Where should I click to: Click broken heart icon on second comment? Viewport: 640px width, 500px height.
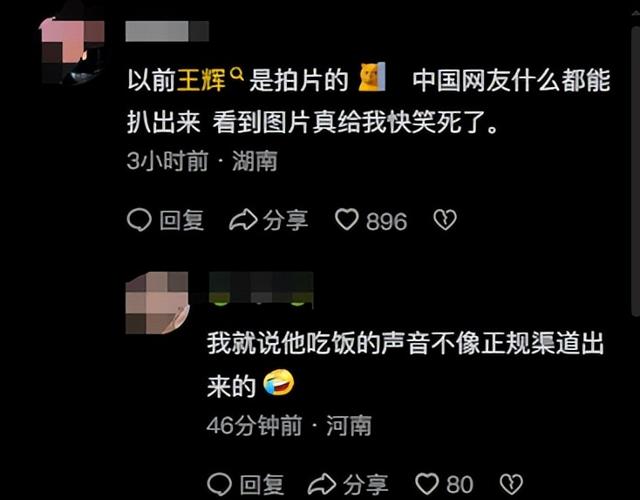[511, 484]
